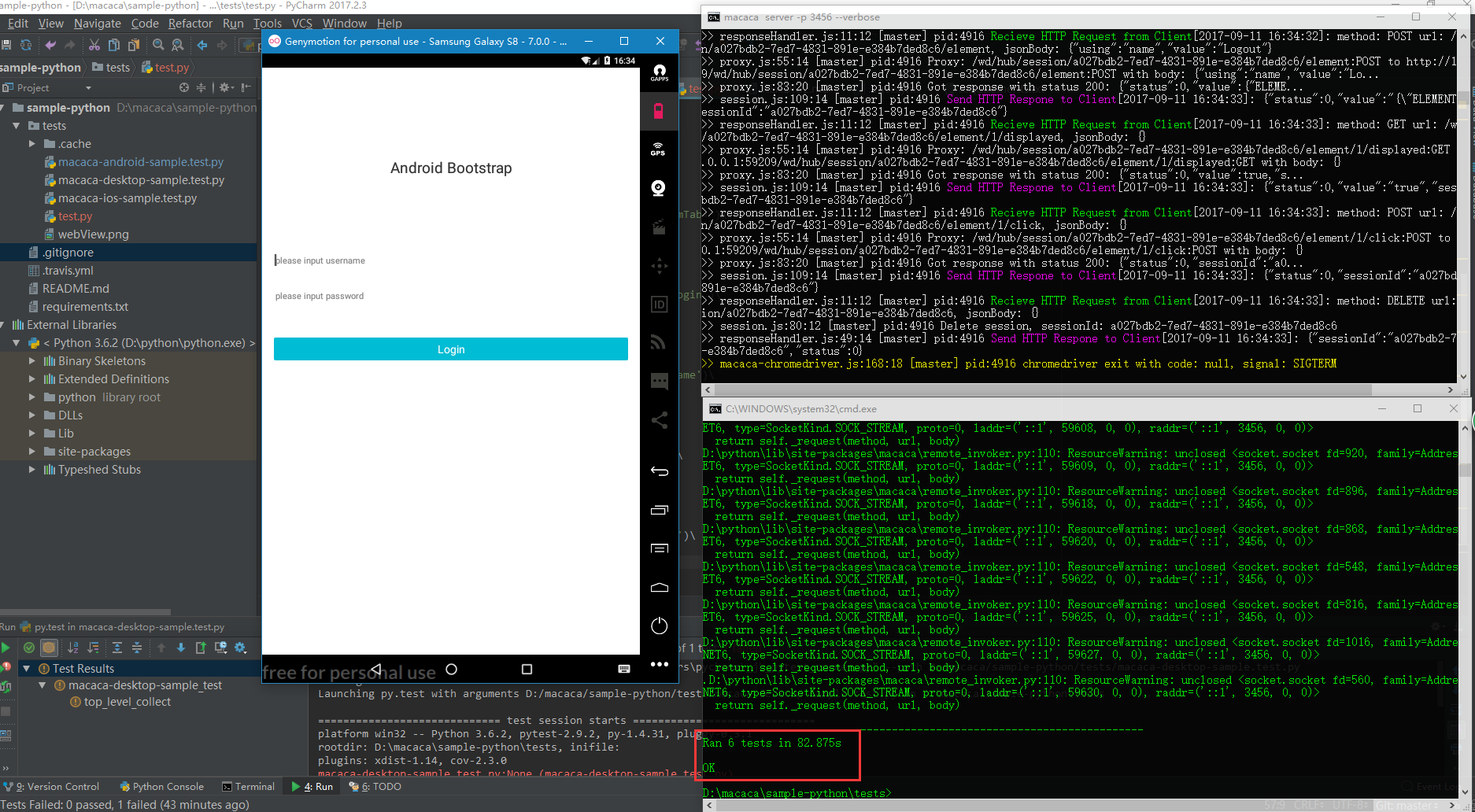The width and height of the screenshot is (1475, 812).
Task: Expand all test results
Action: [117, 648]
